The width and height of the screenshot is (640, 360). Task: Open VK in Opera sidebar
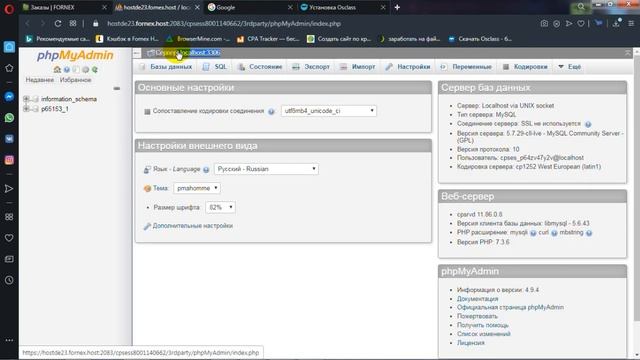coord(9,139)
